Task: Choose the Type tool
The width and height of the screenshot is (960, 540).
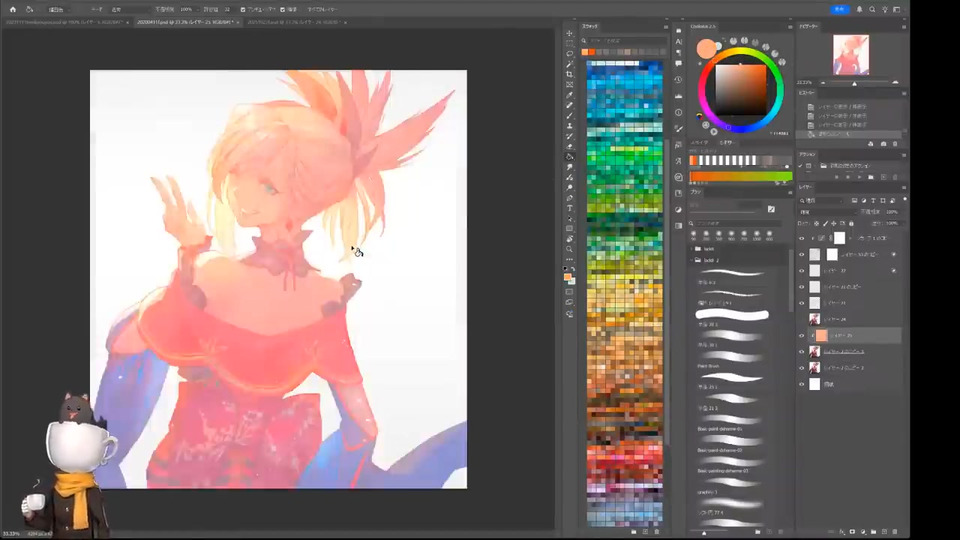Action: coord(570,208)
